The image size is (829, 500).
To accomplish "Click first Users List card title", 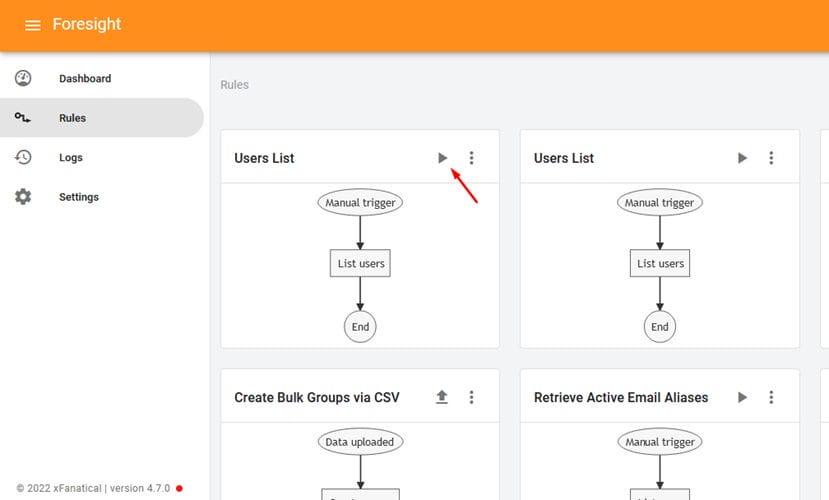I will 264,158.
